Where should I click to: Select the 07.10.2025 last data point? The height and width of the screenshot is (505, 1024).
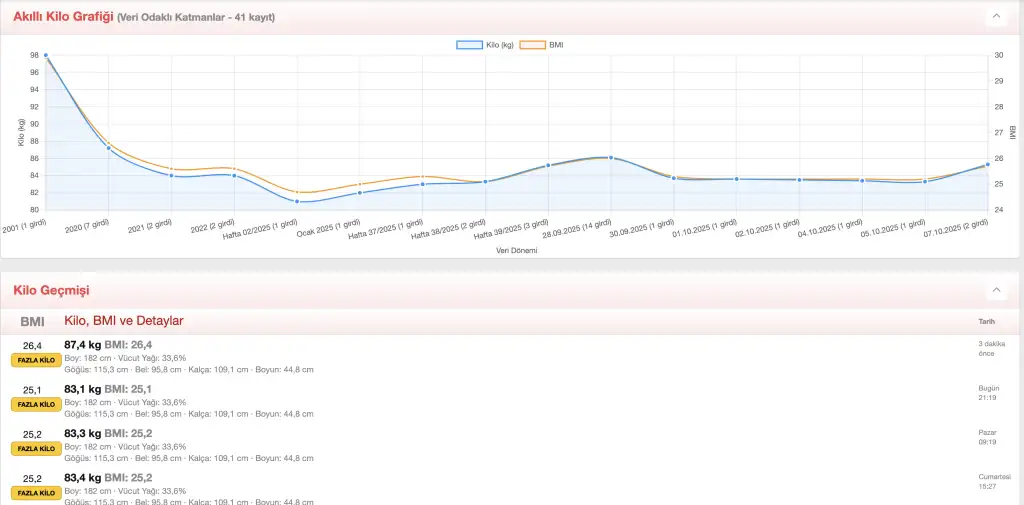coord(987,164)
